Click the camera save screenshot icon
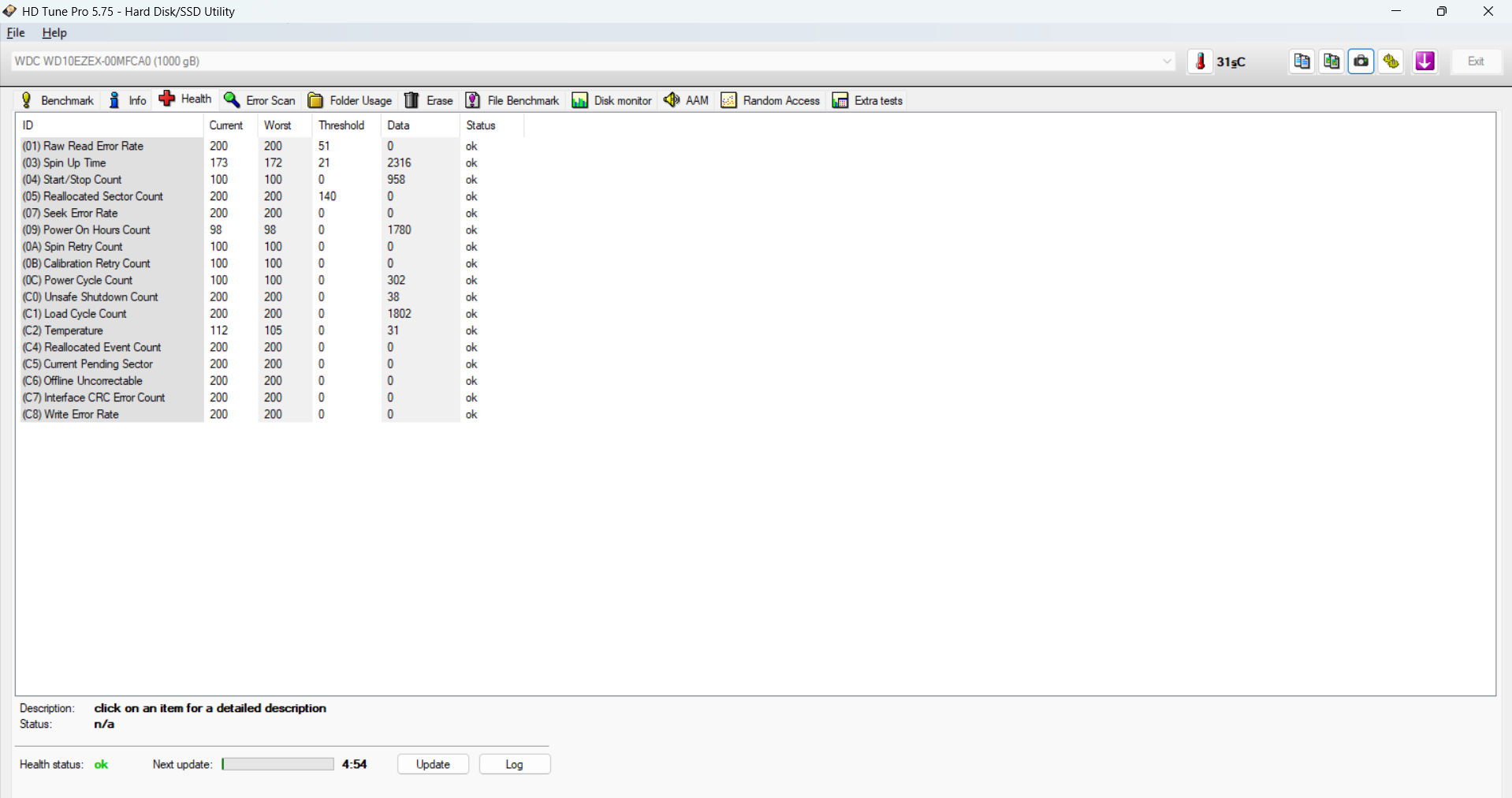This screenshot has width=1512, height=798. (1361, 62)
